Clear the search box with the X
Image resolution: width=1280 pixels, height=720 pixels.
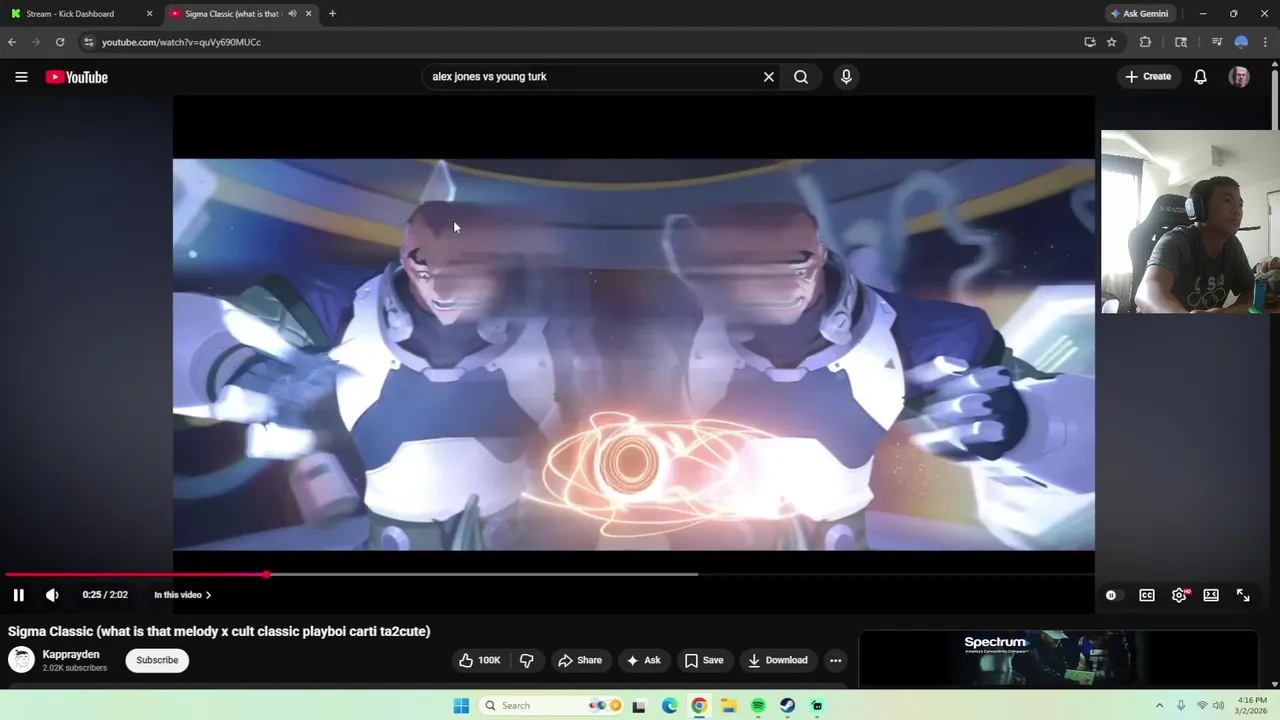(769, 77)
